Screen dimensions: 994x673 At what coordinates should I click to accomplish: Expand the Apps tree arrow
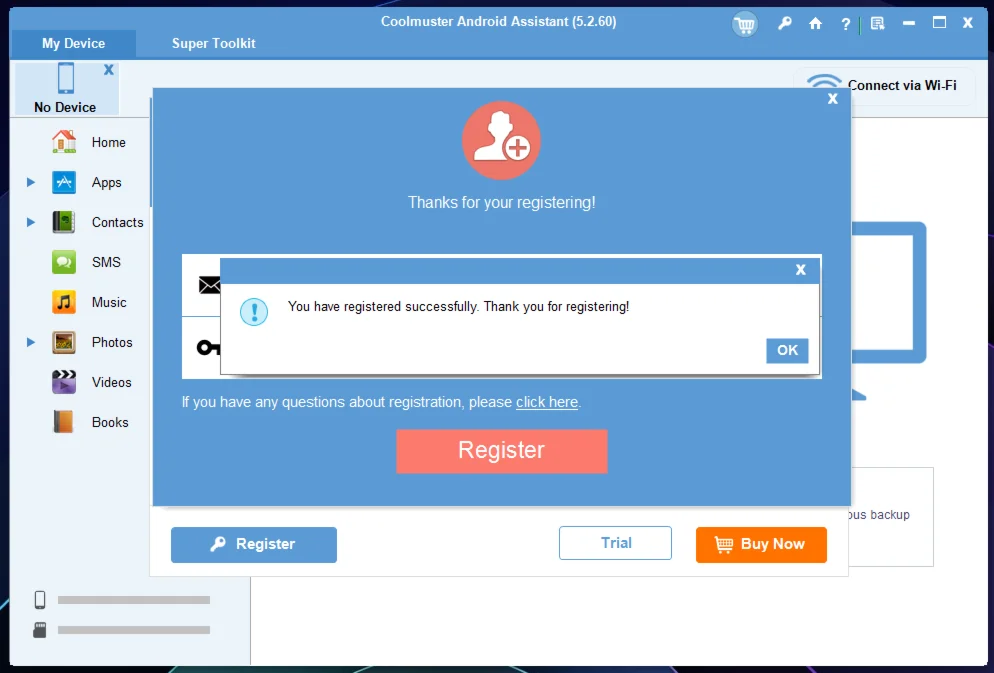point(30,183)
